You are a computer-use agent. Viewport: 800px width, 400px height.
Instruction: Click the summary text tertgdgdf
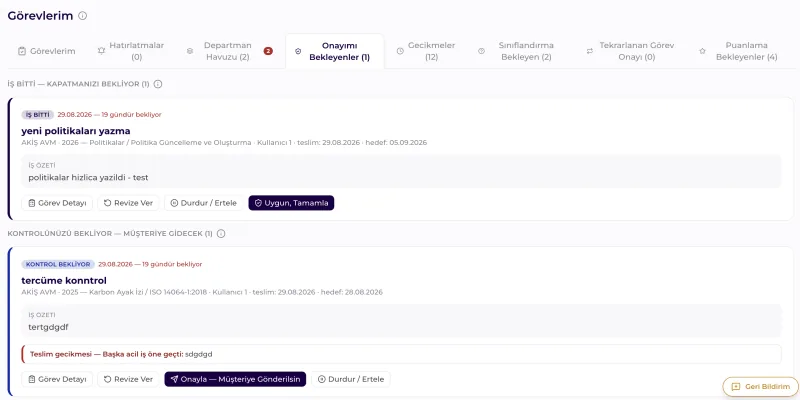[x=48, y=327]
